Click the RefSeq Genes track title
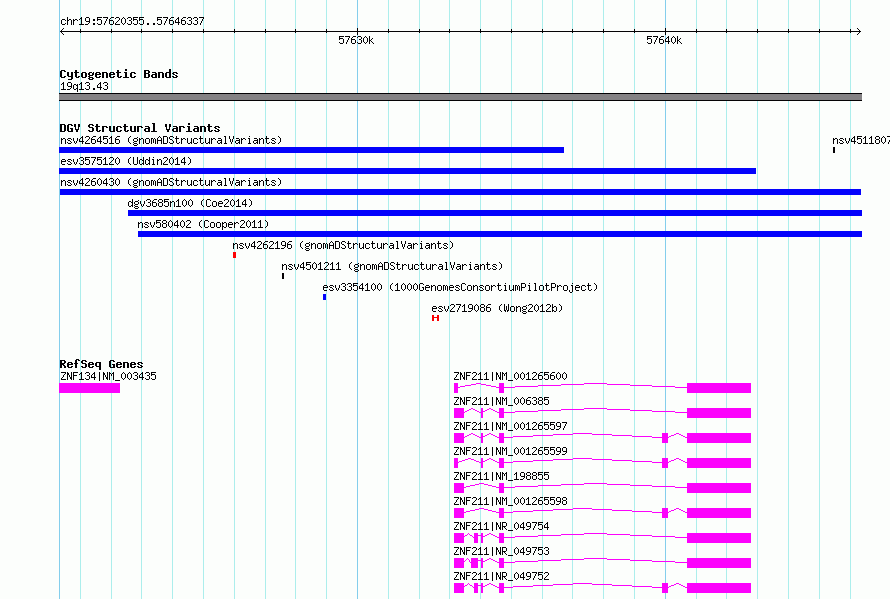 (x=101, y=364)
